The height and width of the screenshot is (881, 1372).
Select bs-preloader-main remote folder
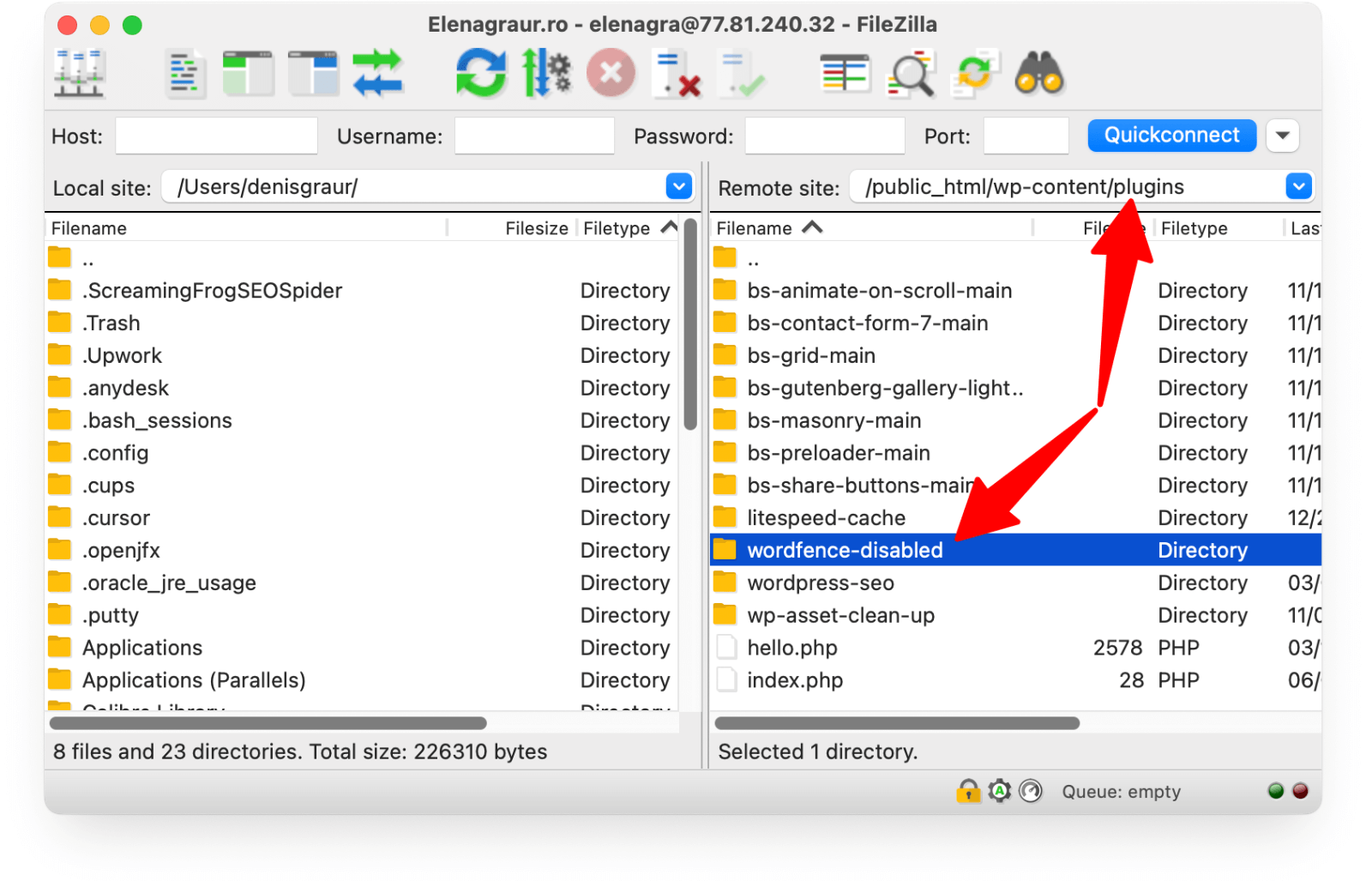[1015, 452]
